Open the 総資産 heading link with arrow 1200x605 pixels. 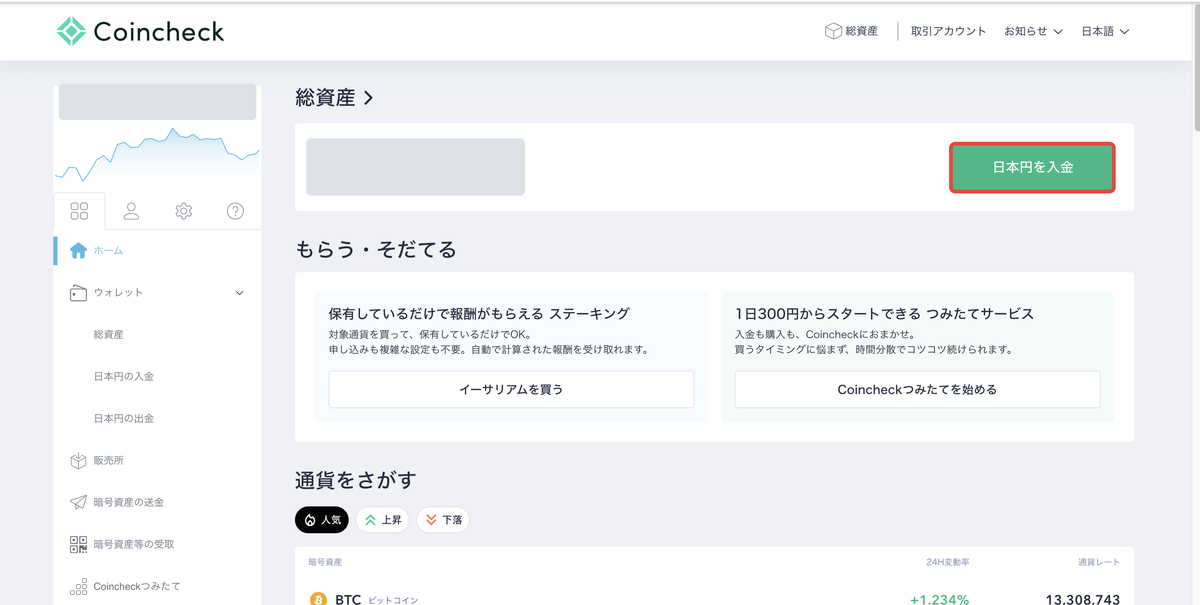tap(334, 98)
